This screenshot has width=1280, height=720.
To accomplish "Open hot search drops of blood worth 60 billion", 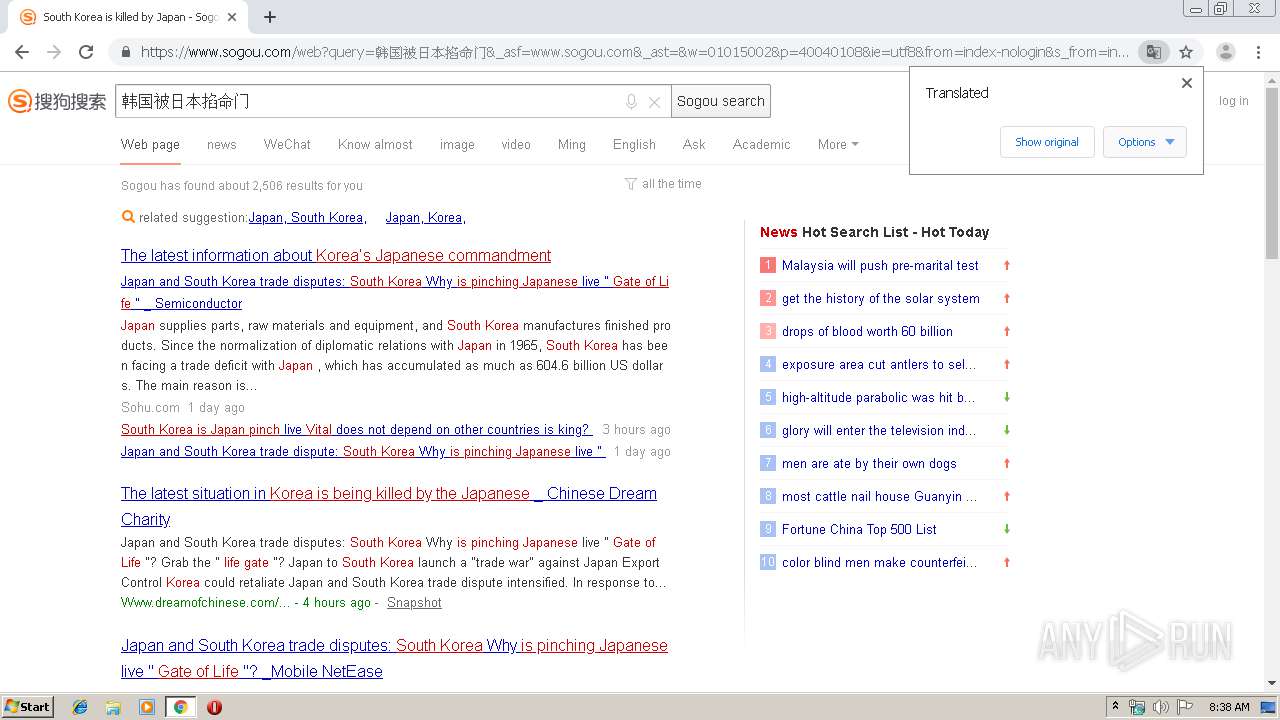I will 867,331.
